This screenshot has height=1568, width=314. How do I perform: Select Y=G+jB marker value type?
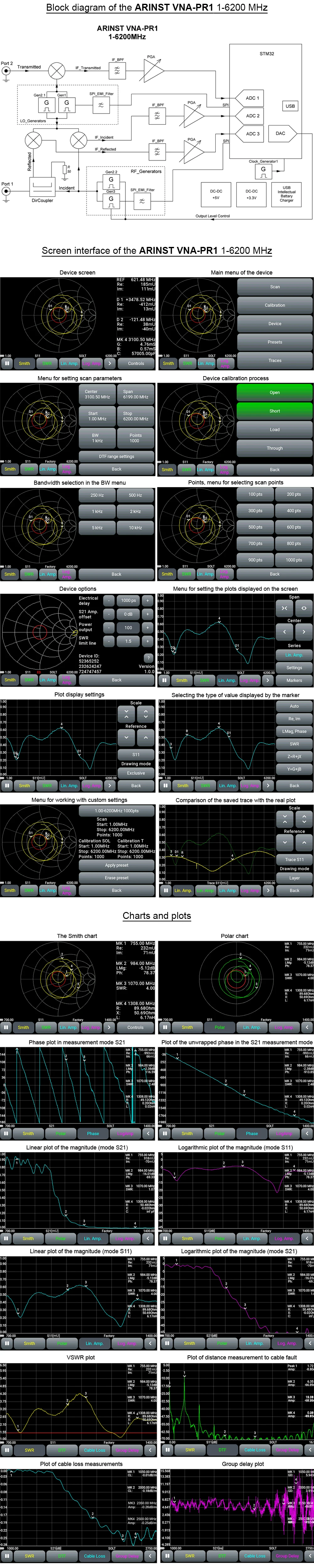click(294, 769)
